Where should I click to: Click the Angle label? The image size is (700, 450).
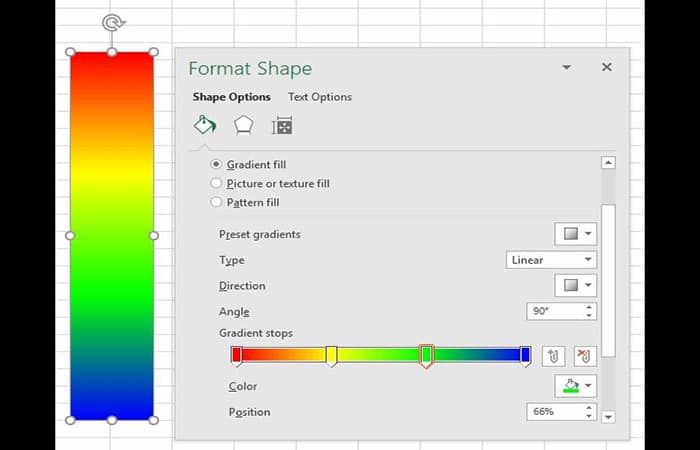(234, 312)
